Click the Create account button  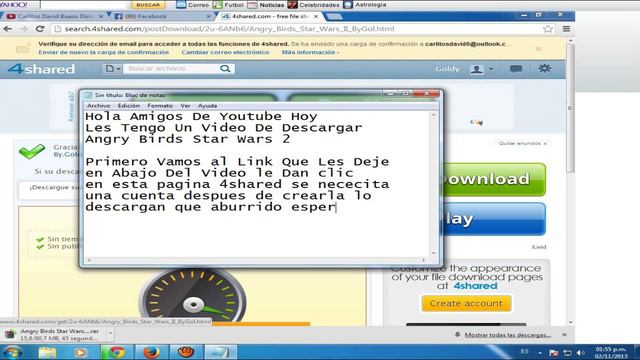(466, 304)
